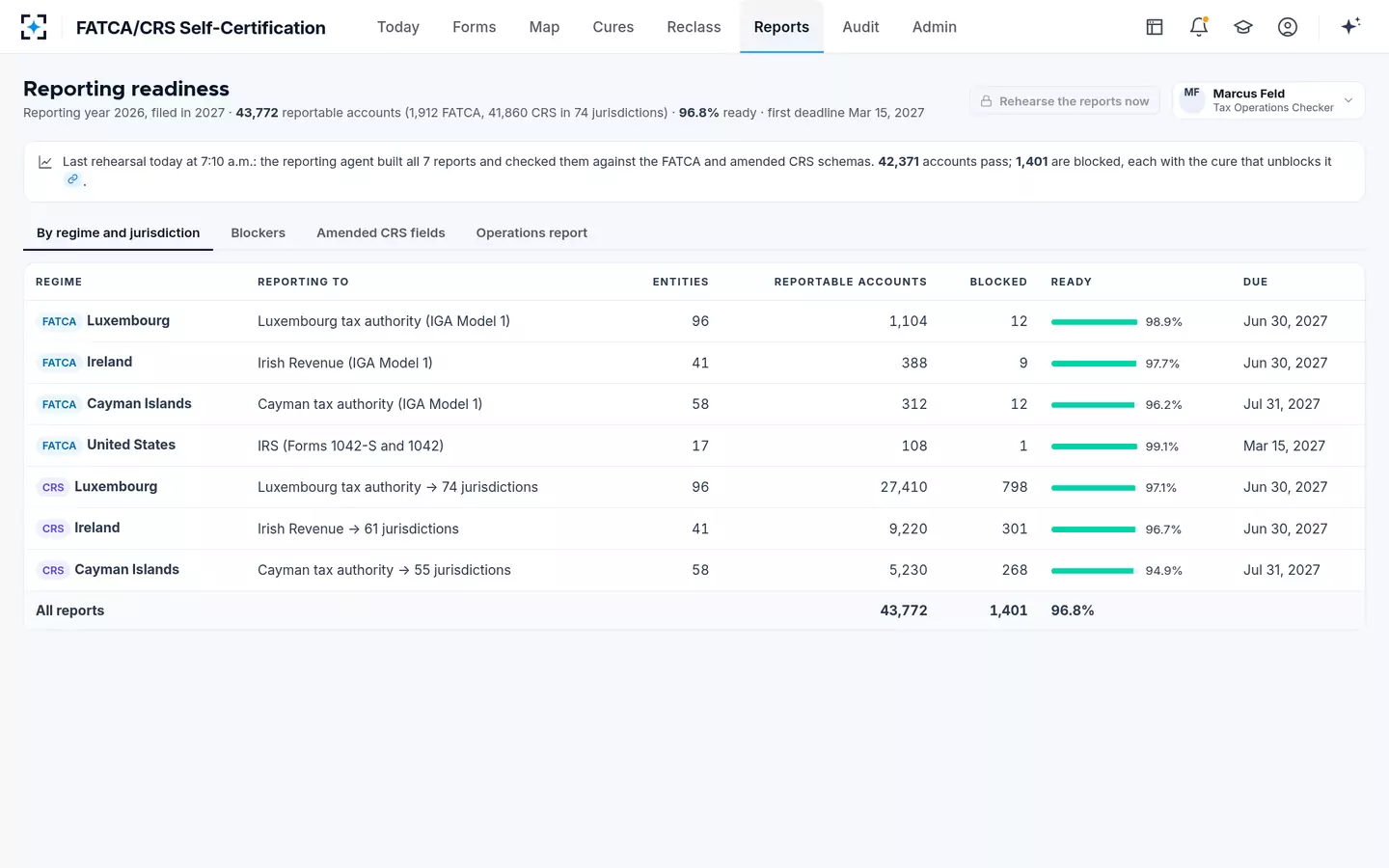Open the graduation cap learning icon
This screenshot has height=868, width=1389.
(1243, 27)
